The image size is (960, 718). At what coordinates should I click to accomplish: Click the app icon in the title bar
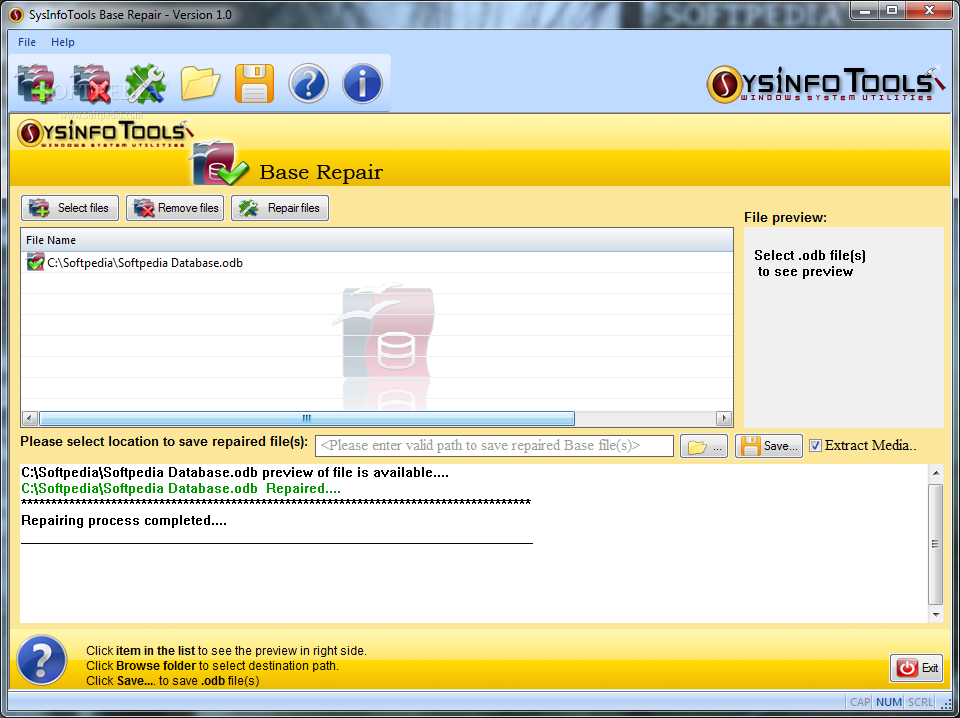coord(17,14)
